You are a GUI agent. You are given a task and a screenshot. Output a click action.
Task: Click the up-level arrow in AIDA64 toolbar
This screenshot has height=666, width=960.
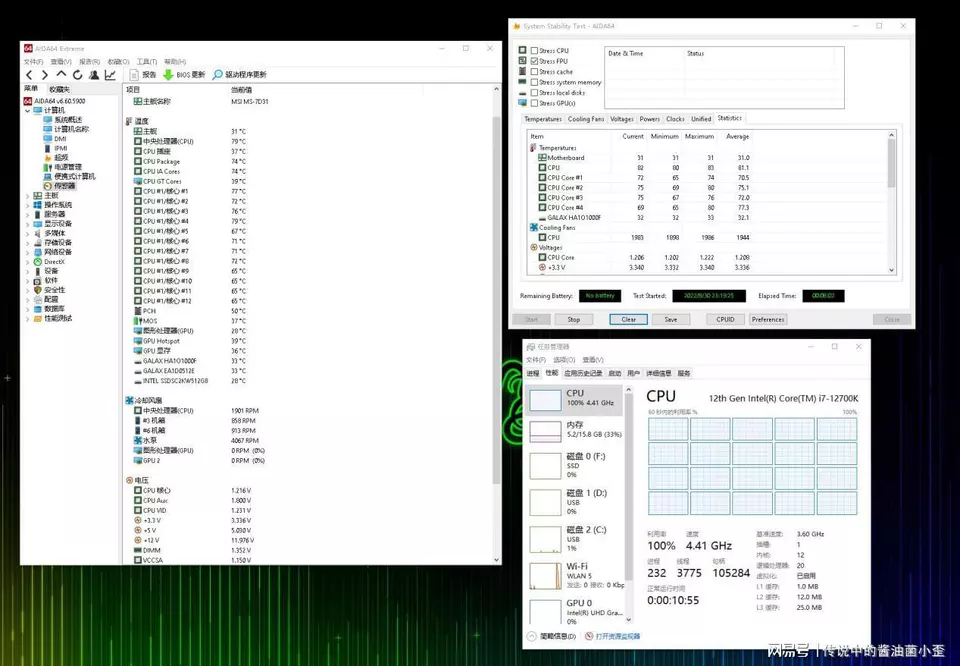pyautogui.click(x=61, y=75)
